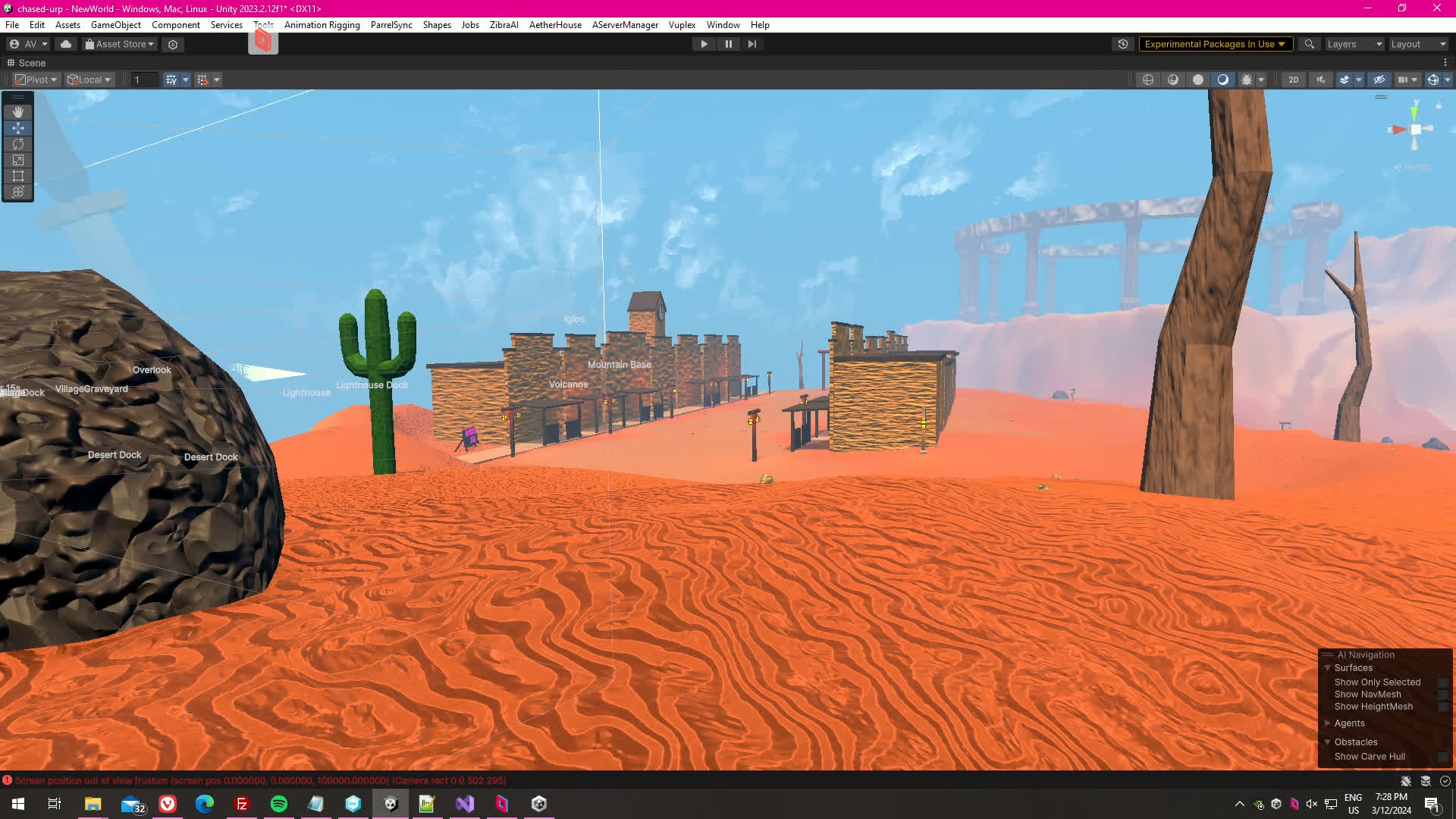This screenshot has height=819, width=1456.
Task: Select the Hand view tool
Action: pyautogui.click(x=17, y=111)
